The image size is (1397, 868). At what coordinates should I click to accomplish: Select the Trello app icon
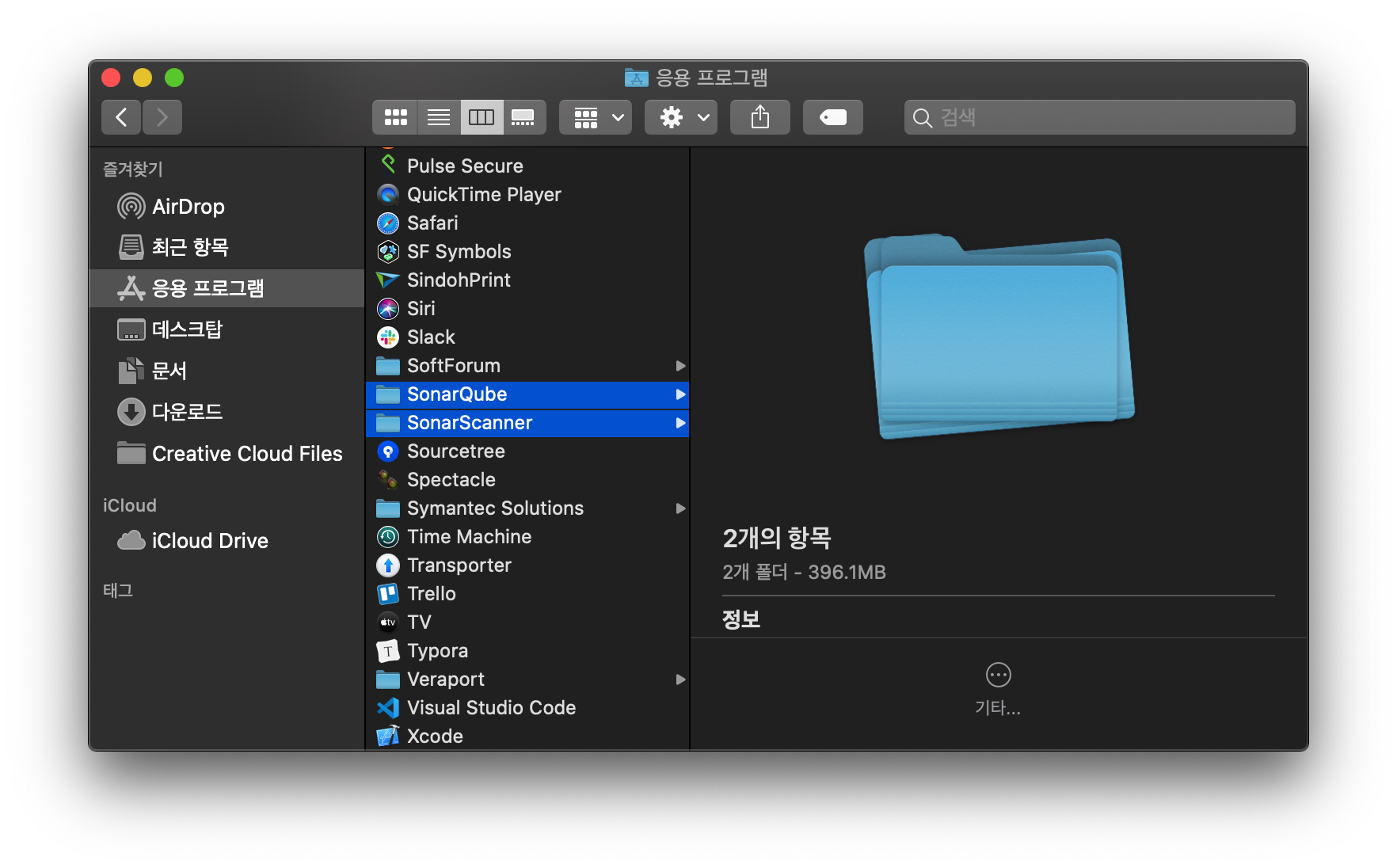tap(388, 593)
